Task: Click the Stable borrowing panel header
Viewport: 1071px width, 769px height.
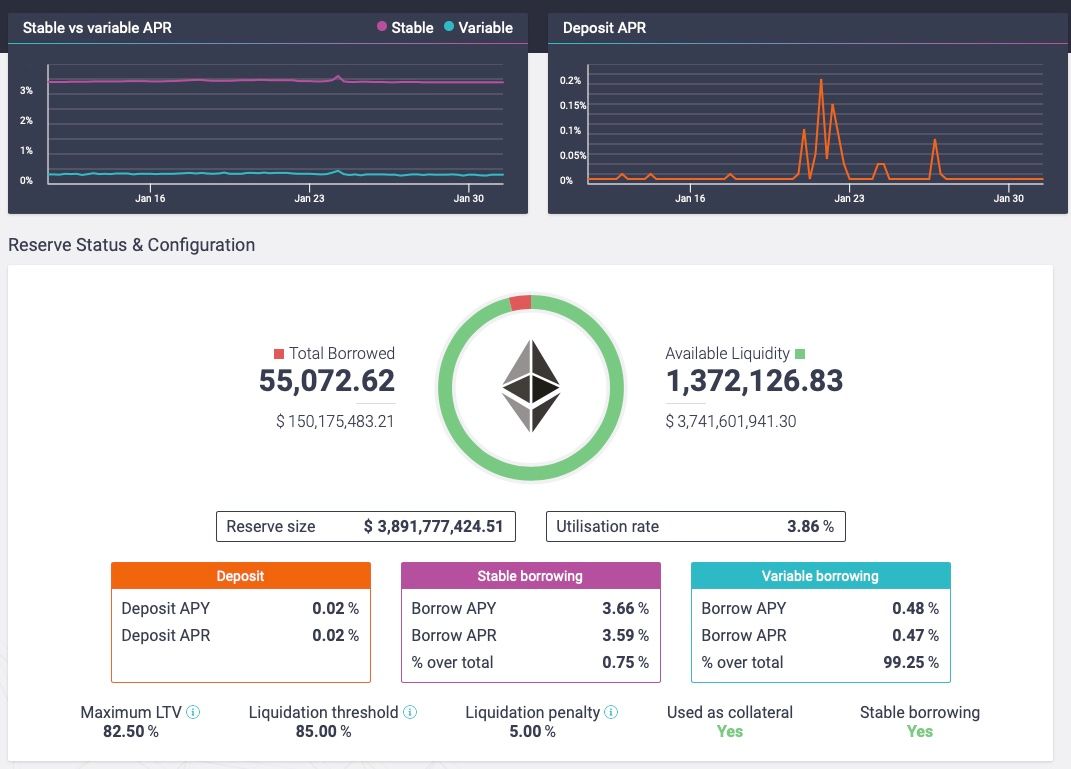Action: (x=531, y=576)
